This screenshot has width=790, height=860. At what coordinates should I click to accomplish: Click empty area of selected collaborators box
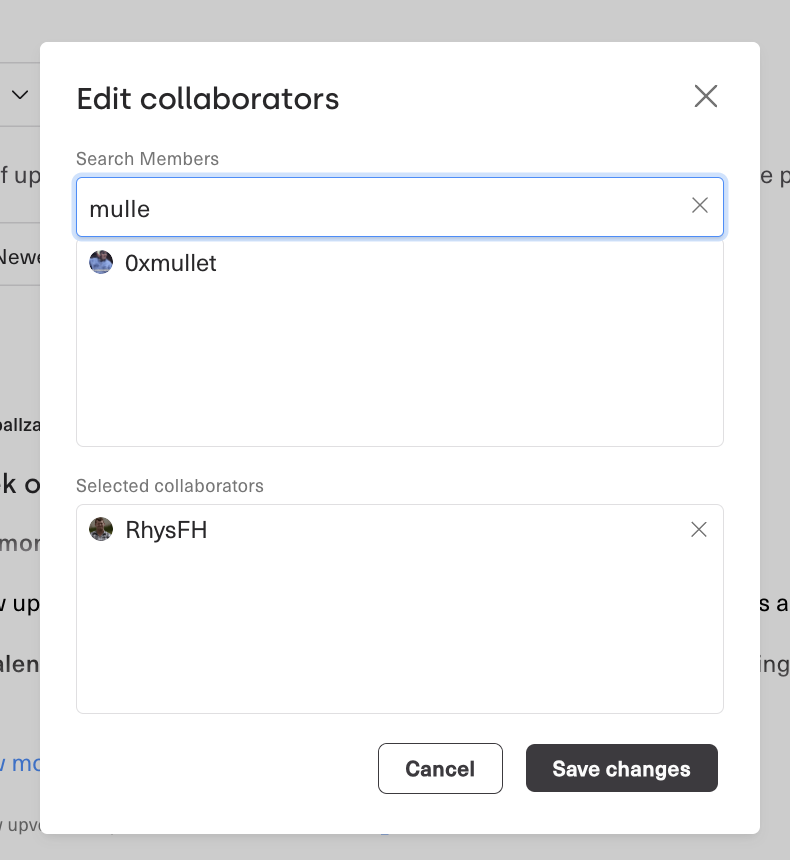pyautogui.click(x=400, y=630)
